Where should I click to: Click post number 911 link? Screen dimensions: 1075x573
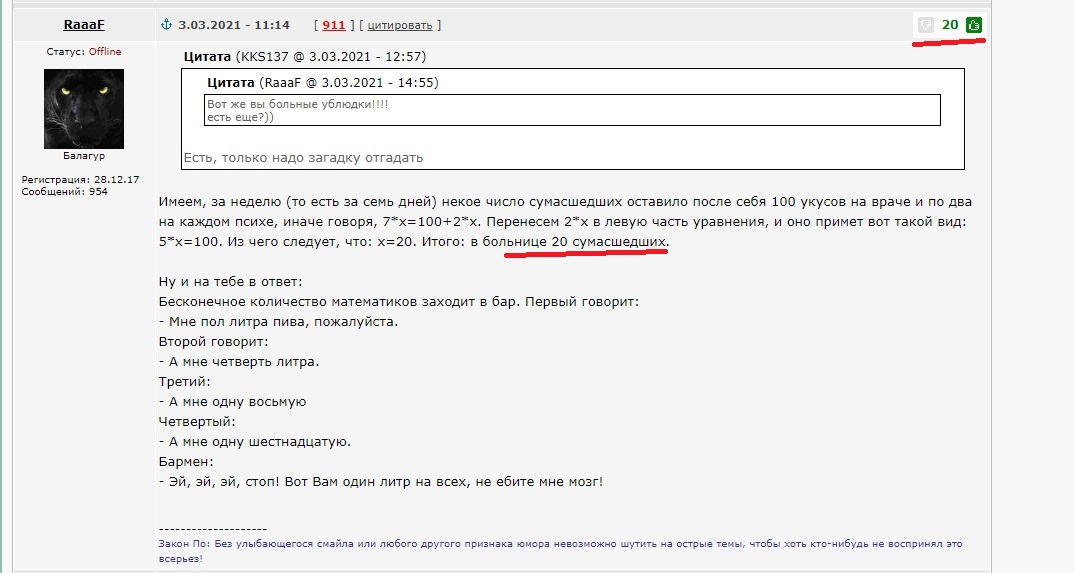coord(334,25)
